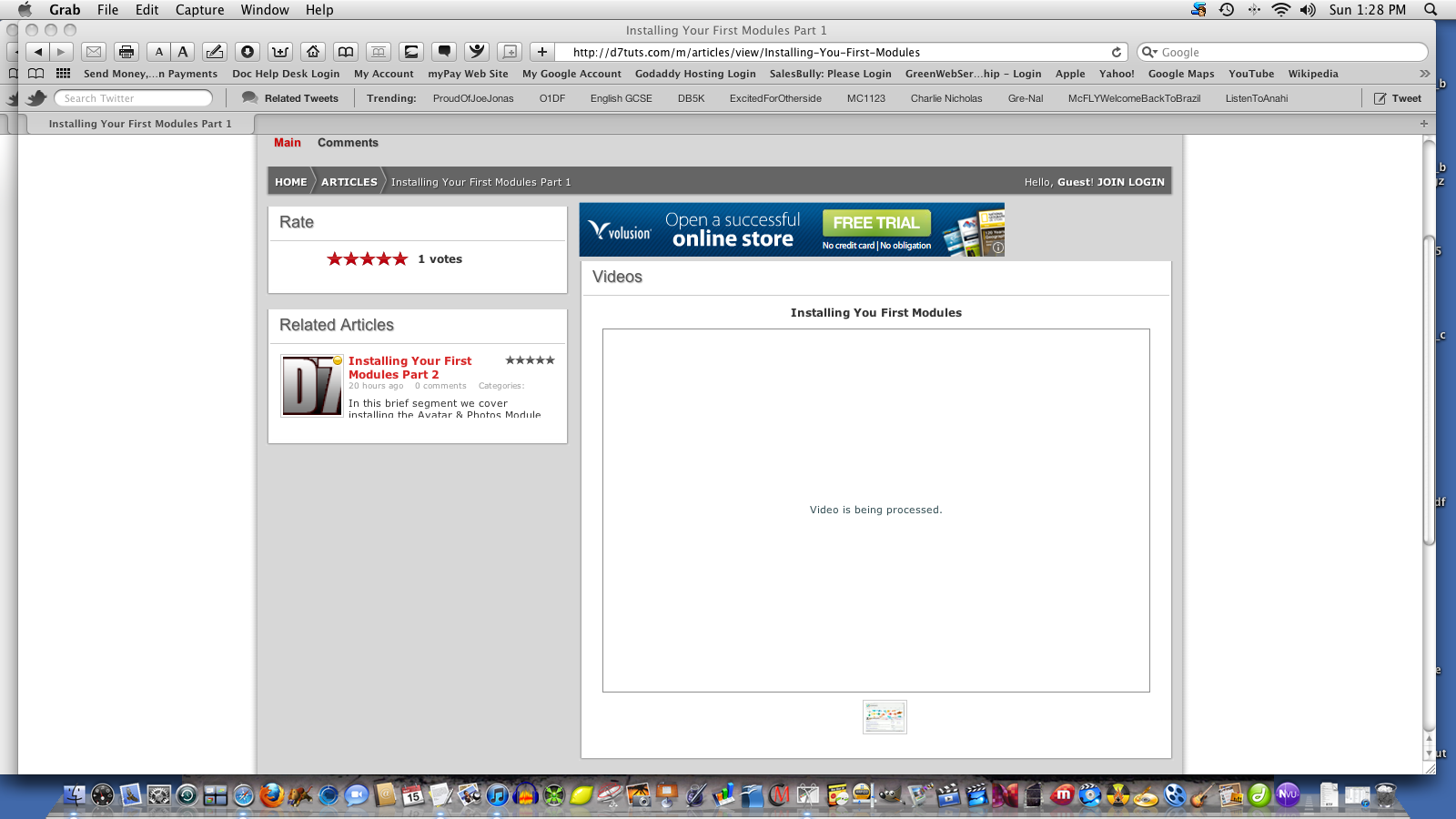Reload the page with refresh arrow
This screenshot has height=819, width=1456.
pyautogui.click(x=1117, y=52)
